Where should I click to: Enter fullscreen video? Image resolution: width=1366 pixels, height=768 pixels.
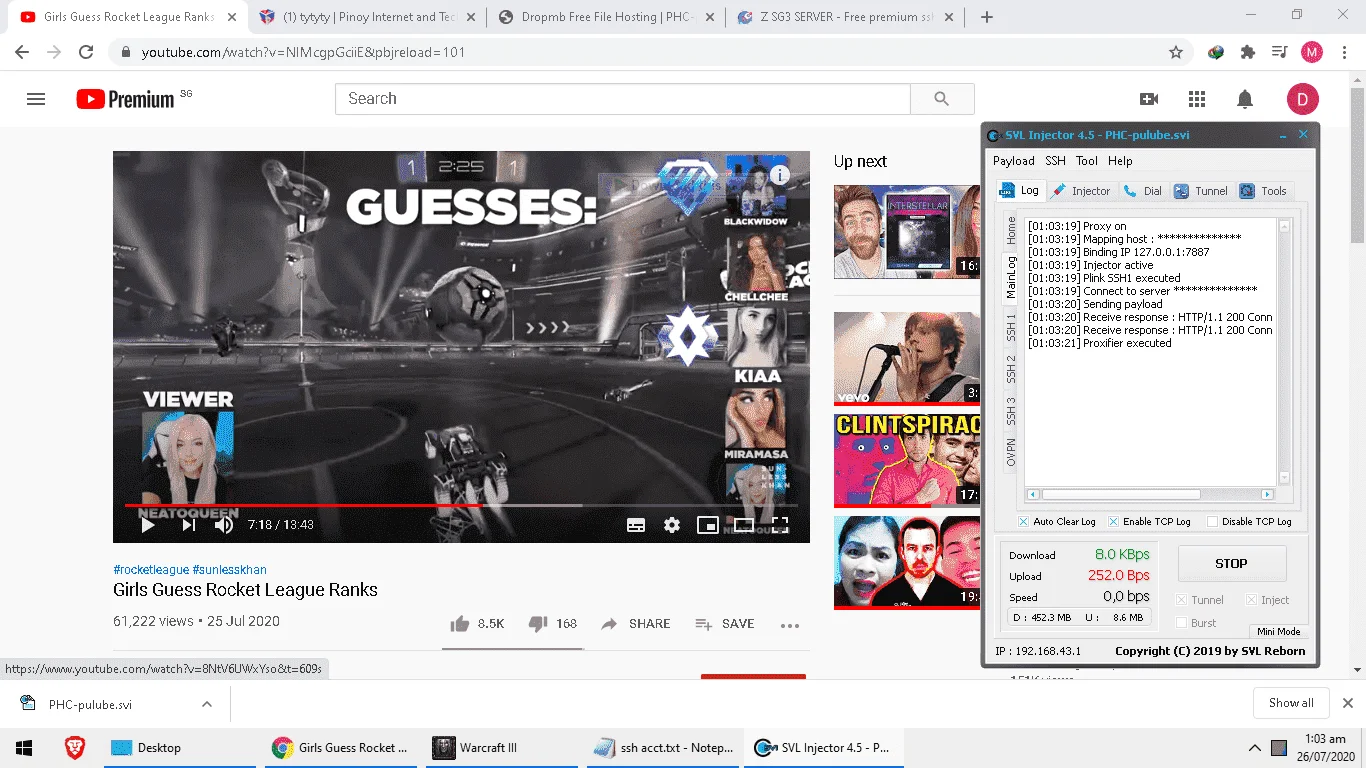(x=780, y=525)
